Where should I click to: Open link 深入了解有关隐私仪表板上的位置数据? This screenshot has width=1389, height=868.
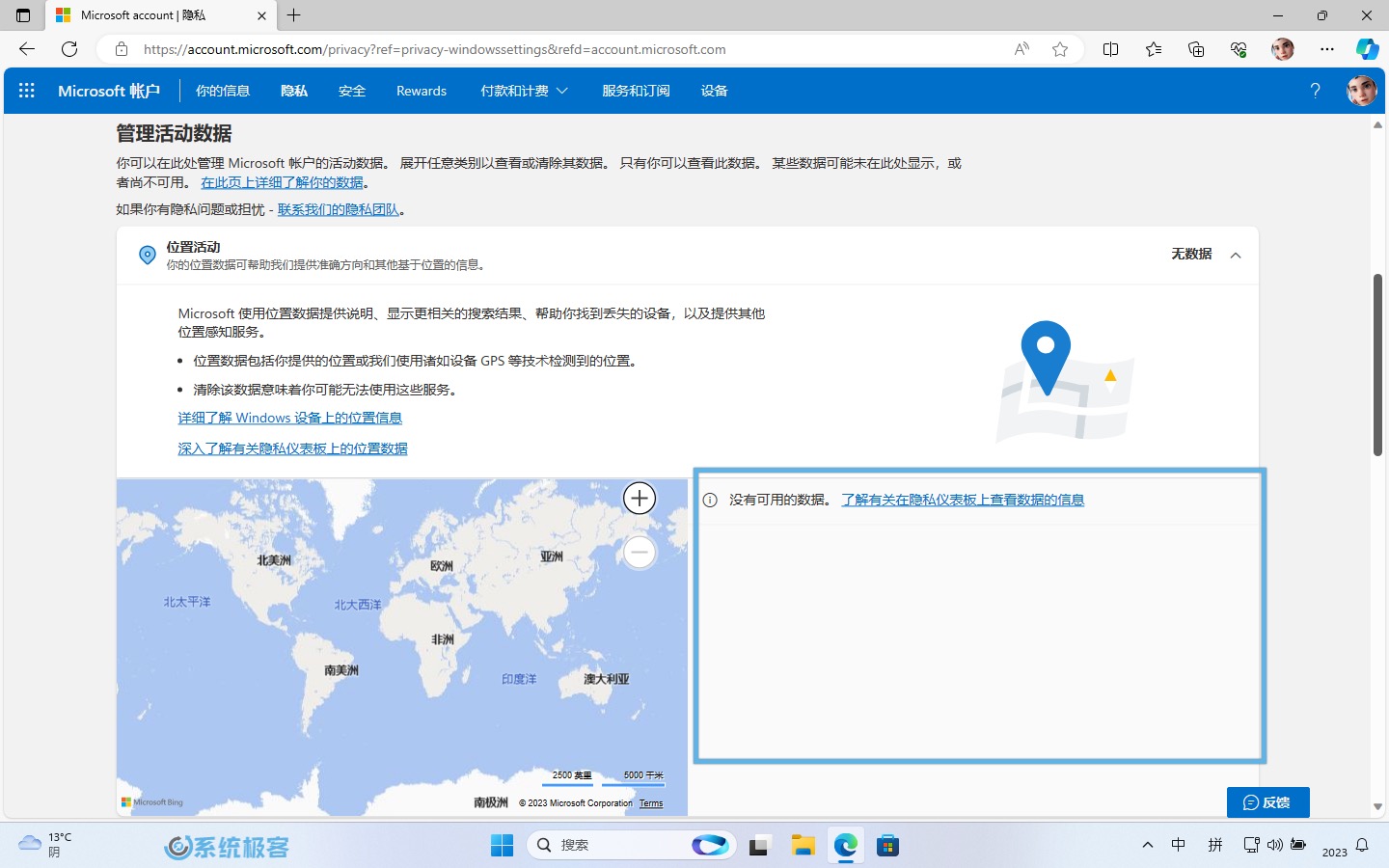point(293,448)
